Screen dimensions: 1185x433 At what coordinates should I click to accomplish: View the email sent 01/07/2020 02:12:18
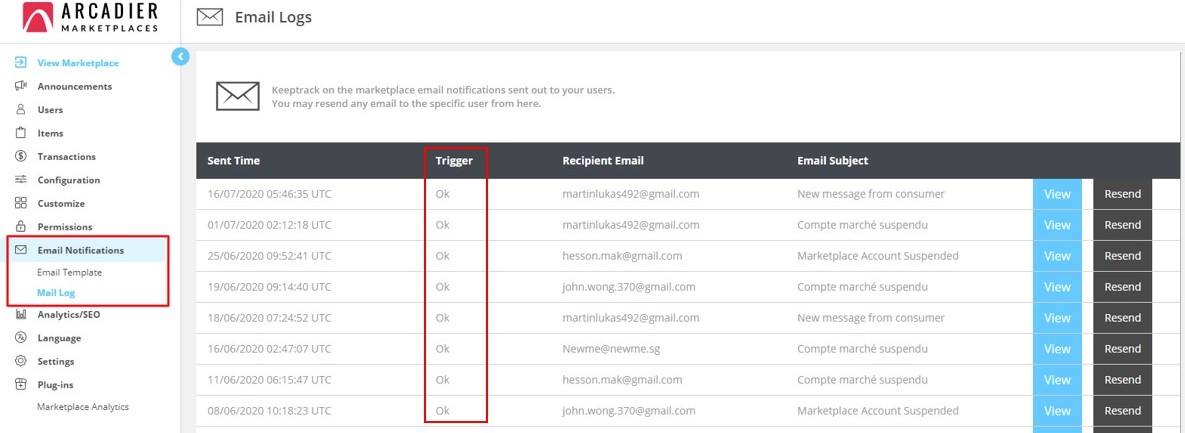point(1057,224)
